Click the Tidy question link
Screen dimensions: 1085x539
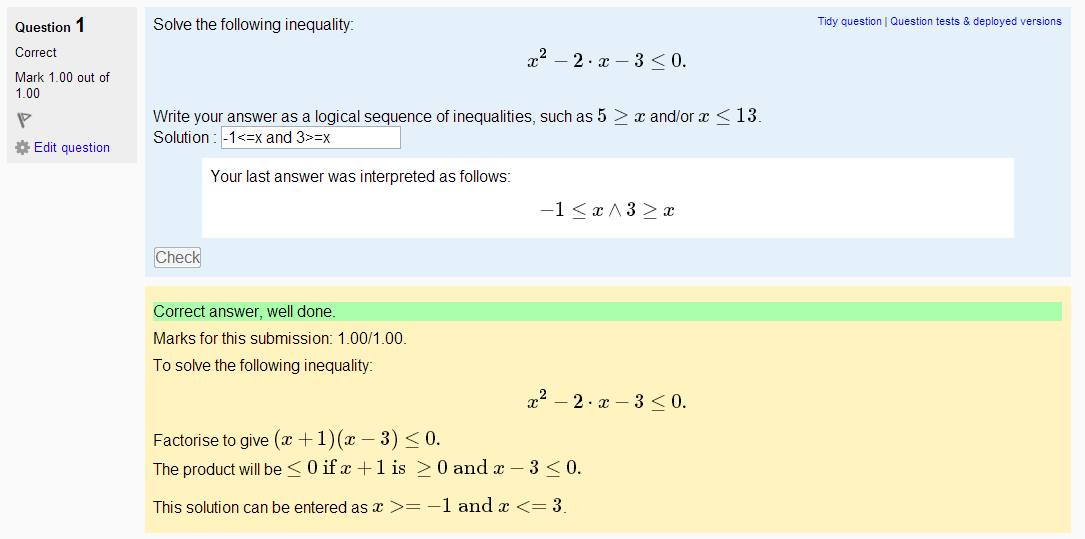(x=849, y=21)
